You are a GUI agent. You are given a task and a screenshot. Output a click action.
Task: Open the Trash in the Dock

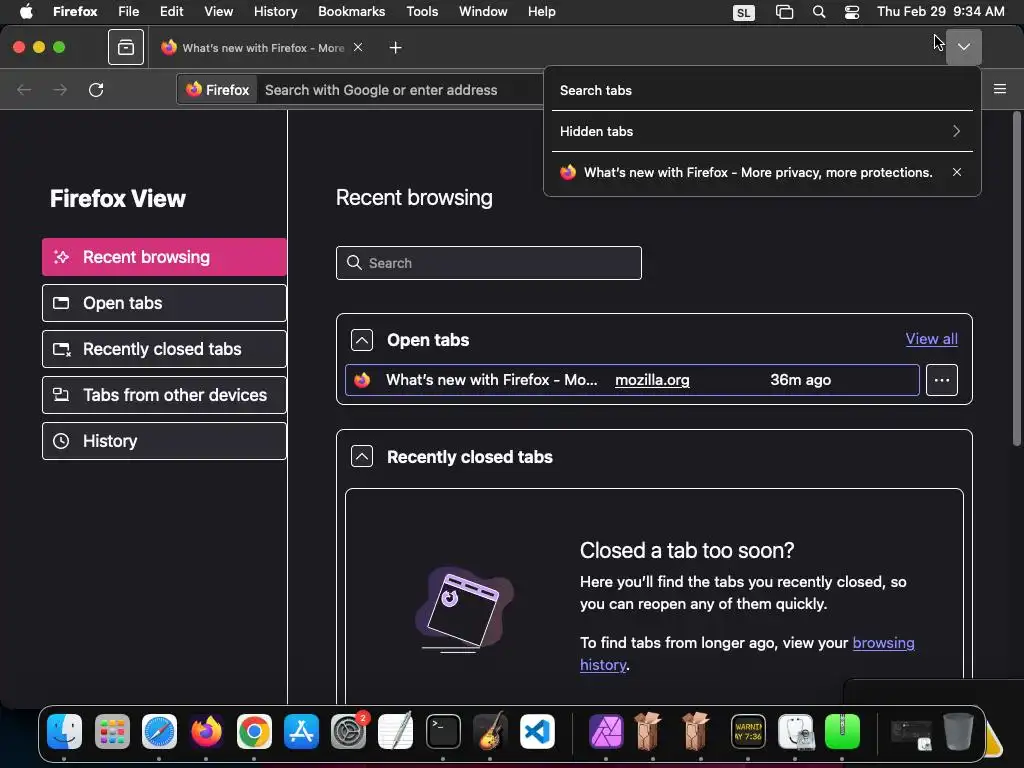point(958,731)
